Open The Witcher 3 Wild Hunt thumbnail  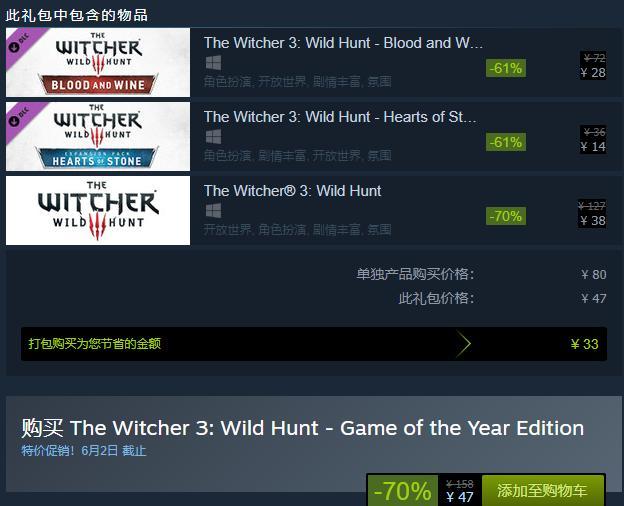point(98,210)
